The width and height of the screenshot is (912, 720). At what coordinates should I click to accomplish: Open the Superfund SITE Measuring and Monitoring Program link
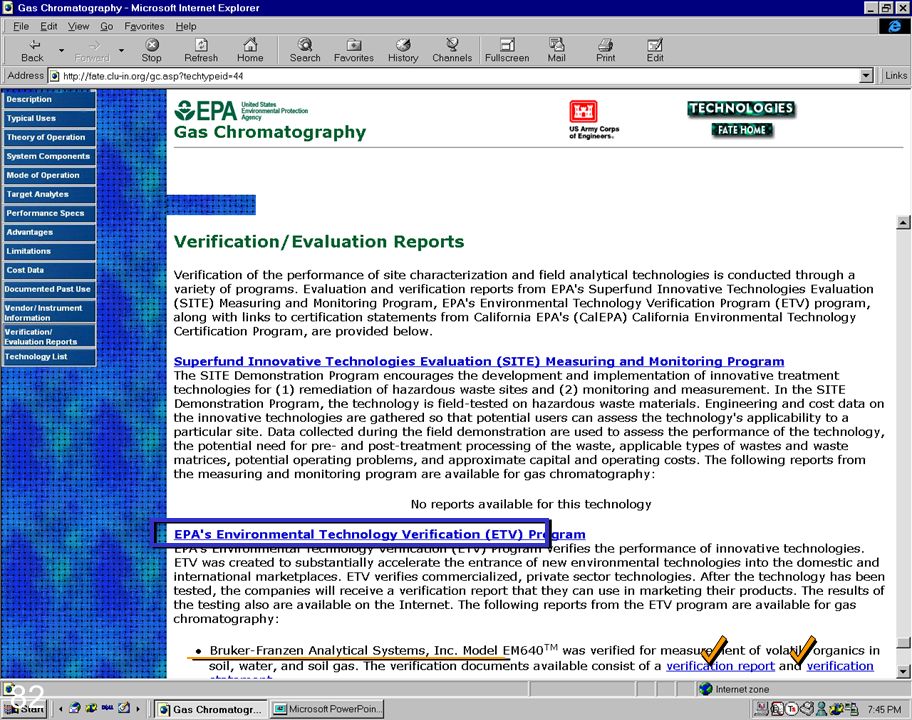(479, 361)
